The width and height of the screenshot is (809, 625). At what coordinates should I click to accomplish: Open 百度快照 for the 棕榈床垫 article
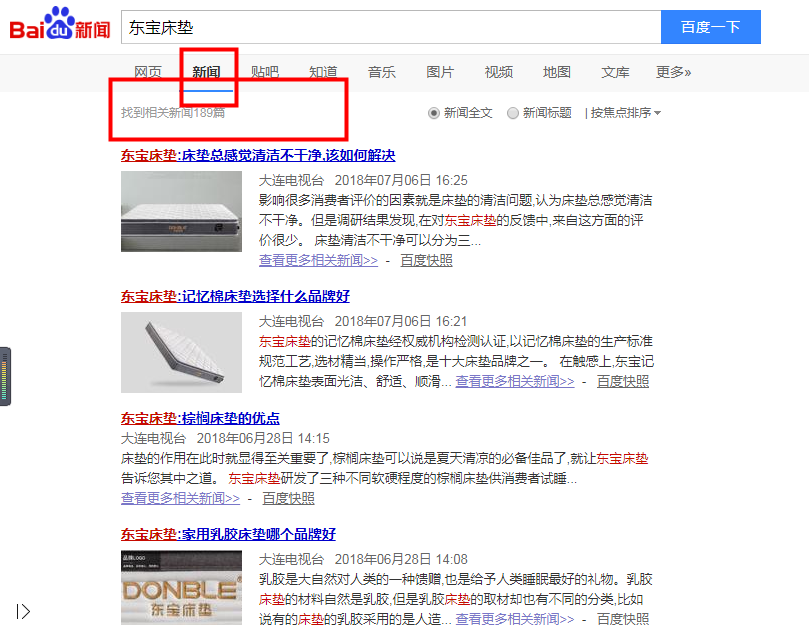288,498
